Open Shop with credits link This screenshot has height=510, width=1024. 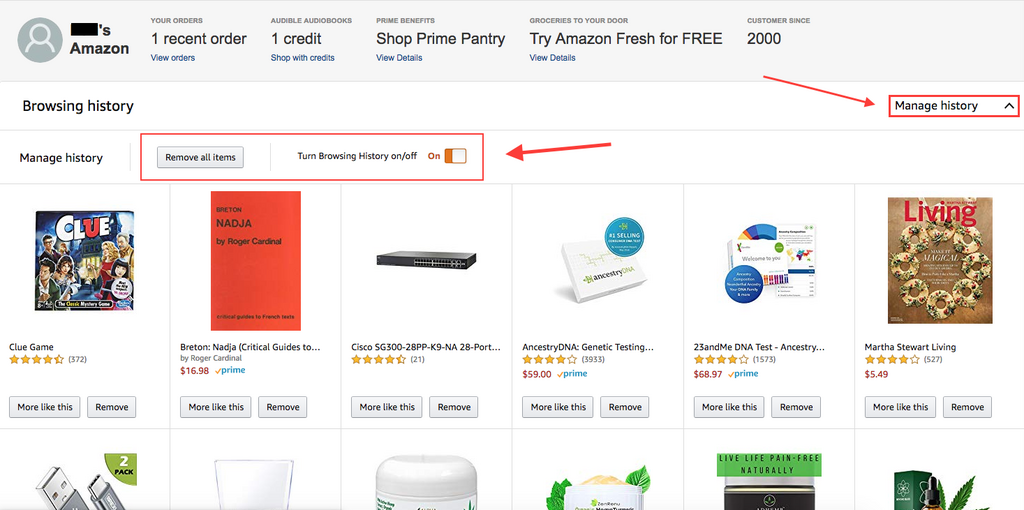[x=302, y=58]
